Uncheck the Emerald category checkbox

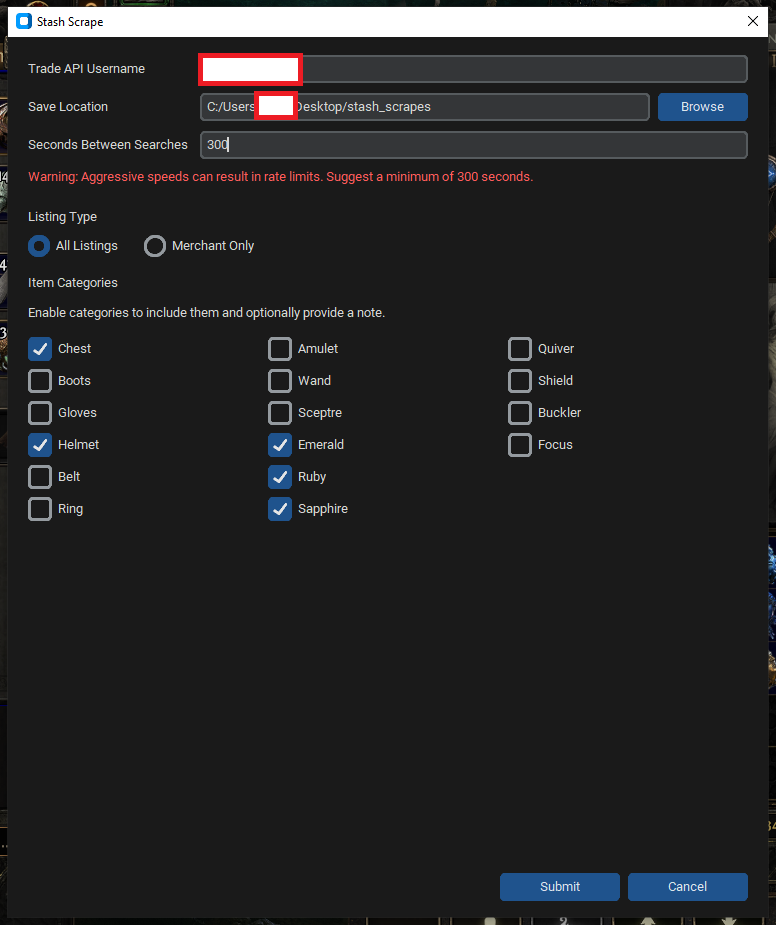pos(280,445)
